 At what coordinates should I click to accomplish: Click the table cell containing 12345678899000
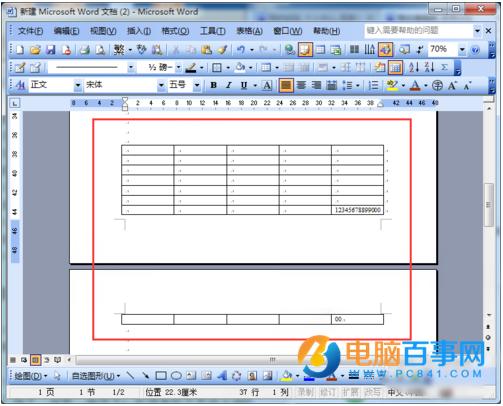357,210
